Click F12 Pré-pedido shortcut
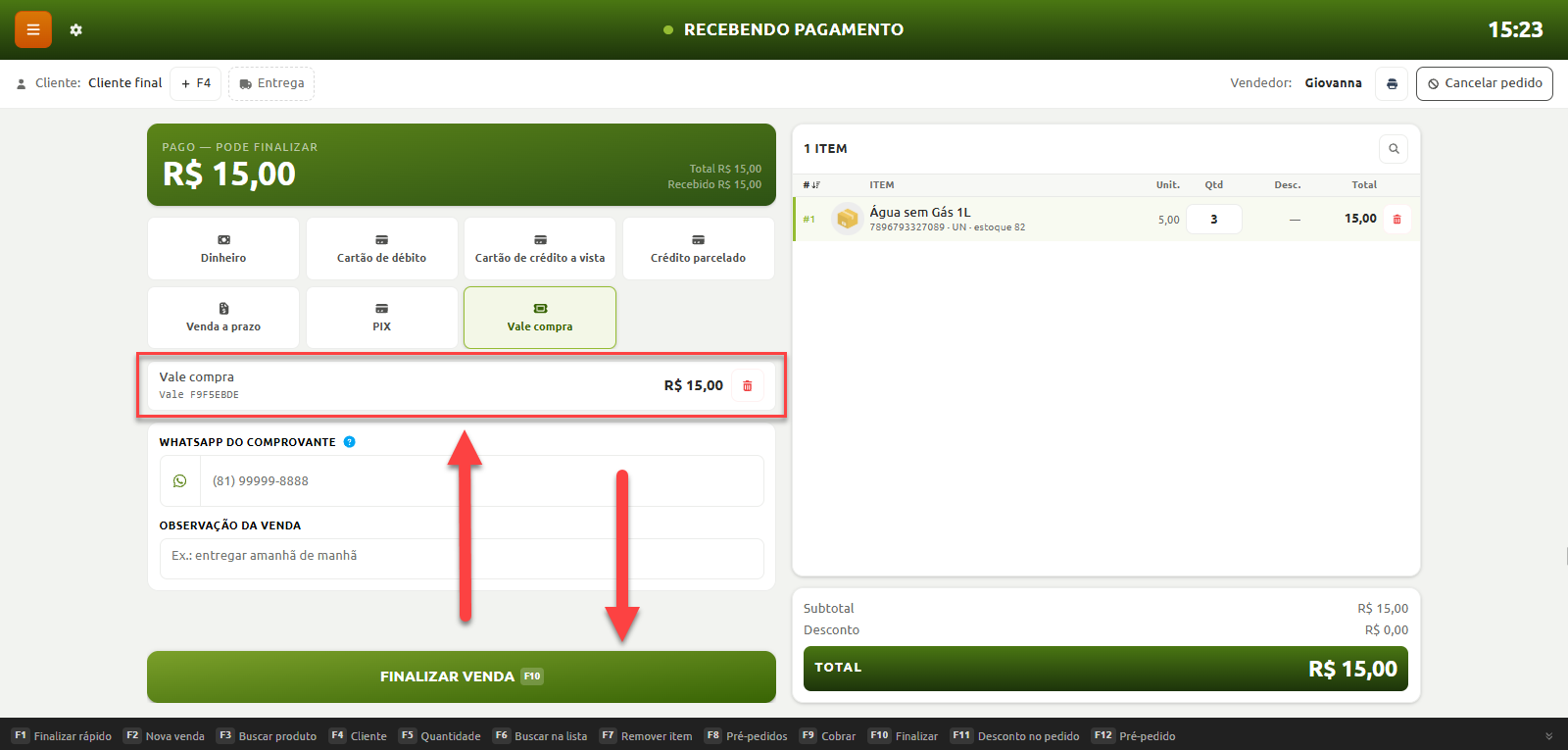Screen dimensions: 1568x750 pos(1134,736)
